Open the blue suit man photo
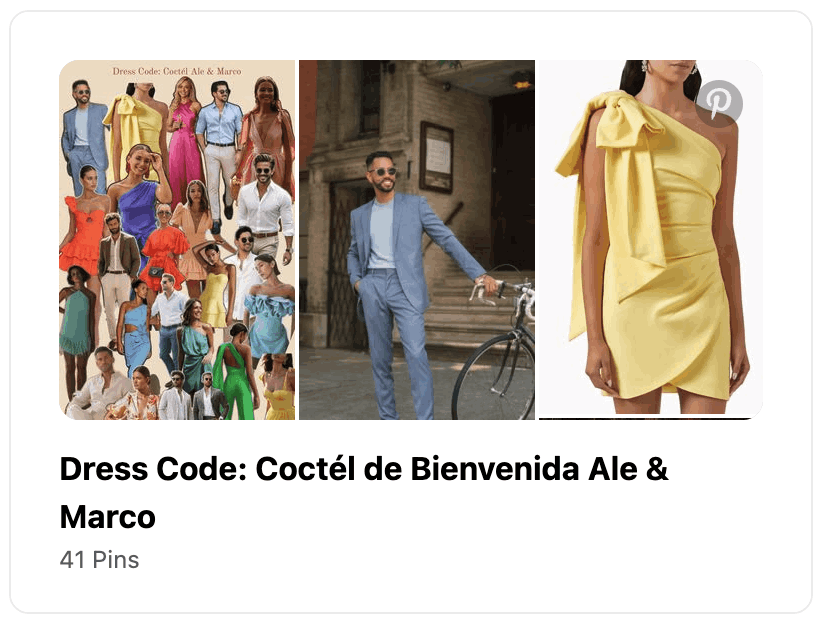The height and width of the screenshot is (624, 822). click(417, 240)
